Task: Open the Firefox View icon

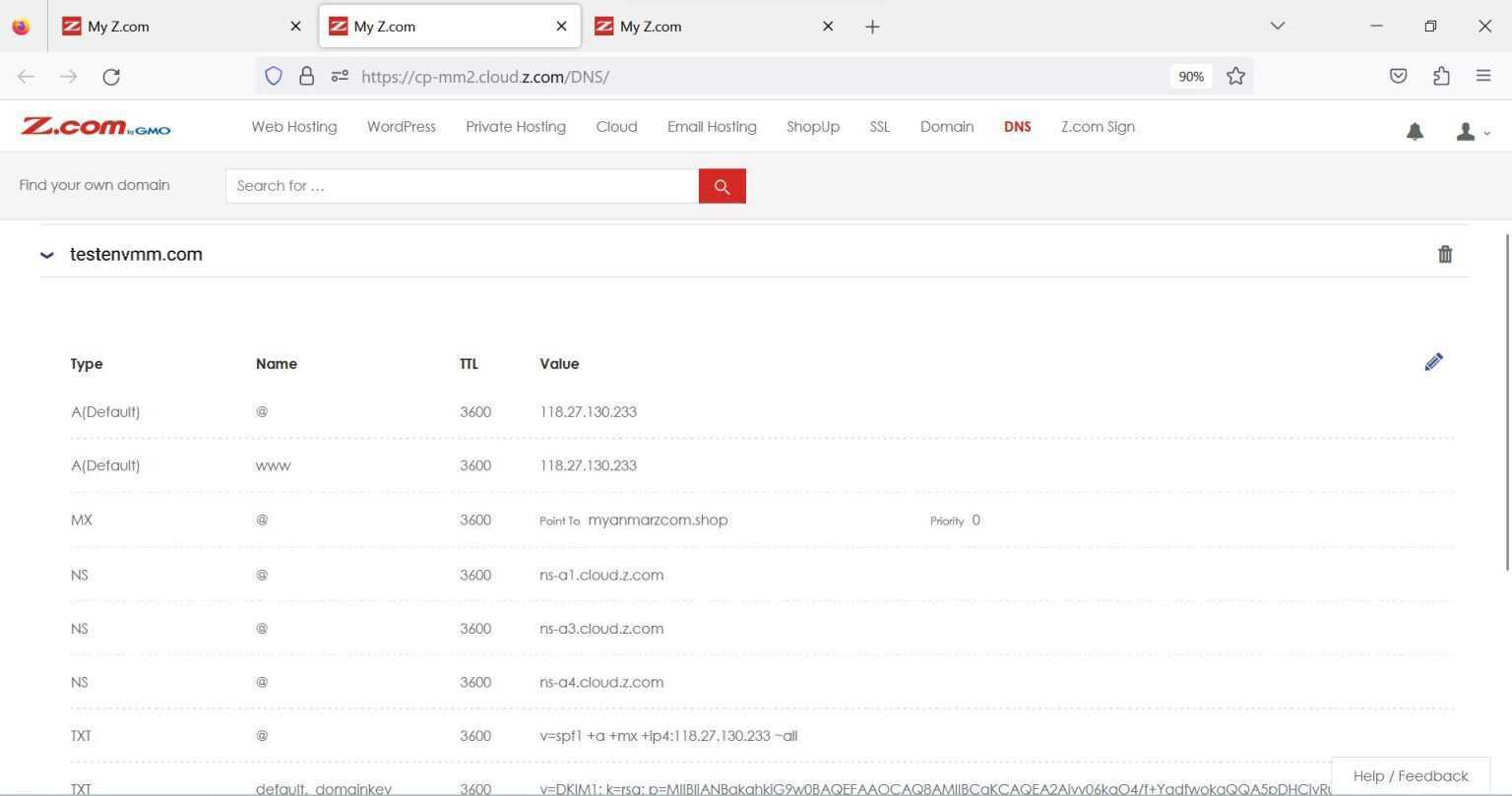Action: [x=21, y=27]
